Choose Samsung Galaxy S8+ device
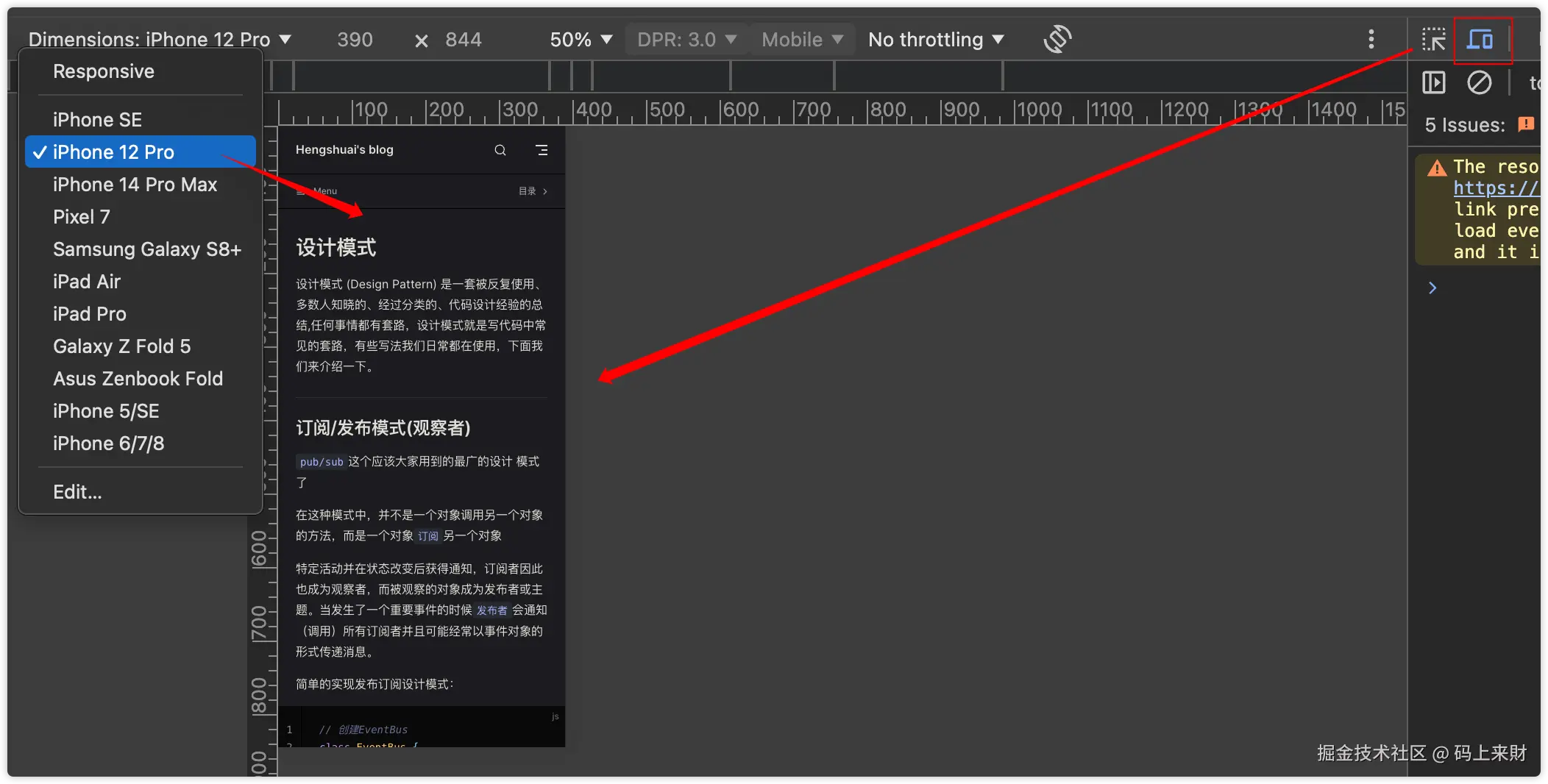 click(140, 249)
